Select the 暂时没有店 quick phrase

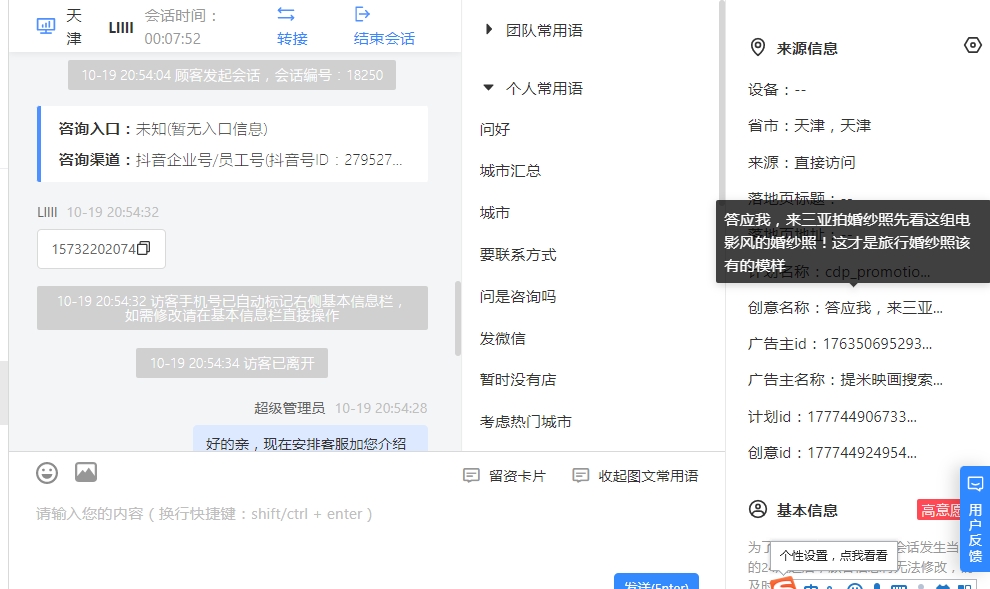click(518, 380)
